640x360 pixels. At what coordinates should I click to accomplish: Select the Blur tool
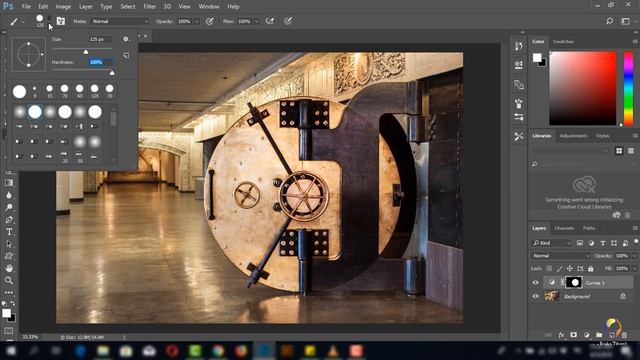9,195
